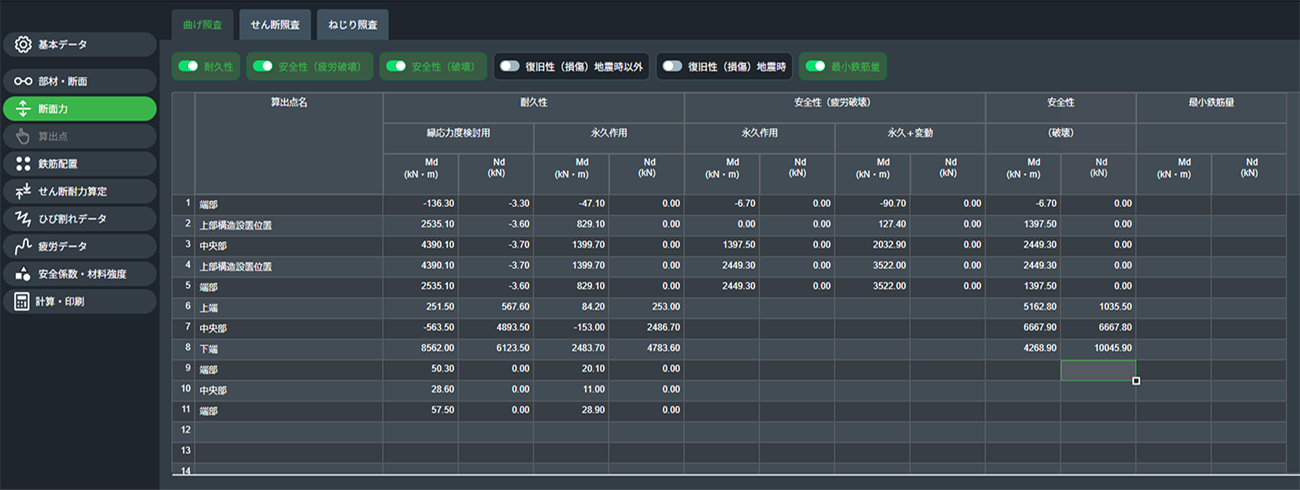Go to せん断耐力算定 page

pos(79,191)
